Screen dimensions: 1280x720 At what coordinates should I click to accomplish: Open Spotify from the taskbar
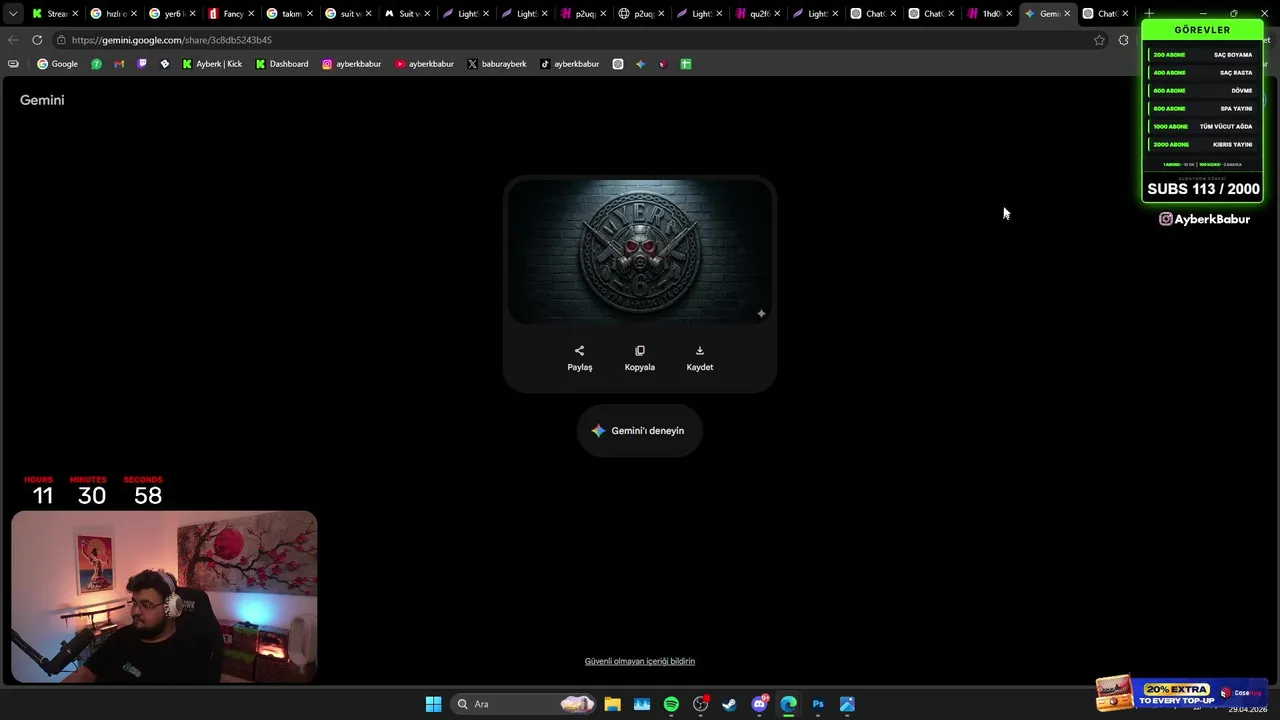[671, 704]
